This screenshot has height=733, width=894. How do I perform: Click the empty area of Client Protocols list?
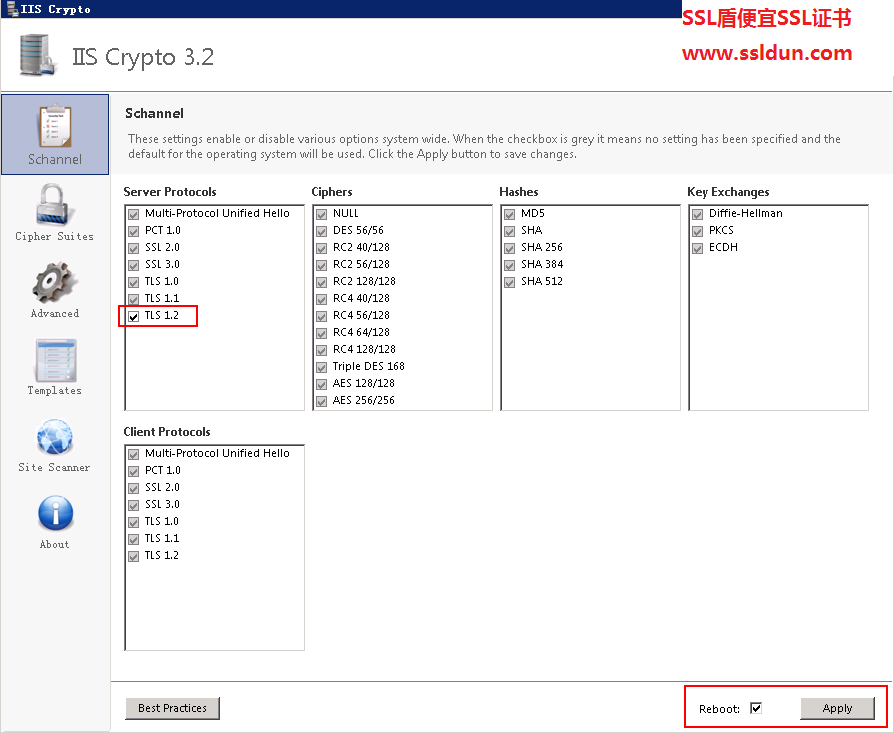214,607
